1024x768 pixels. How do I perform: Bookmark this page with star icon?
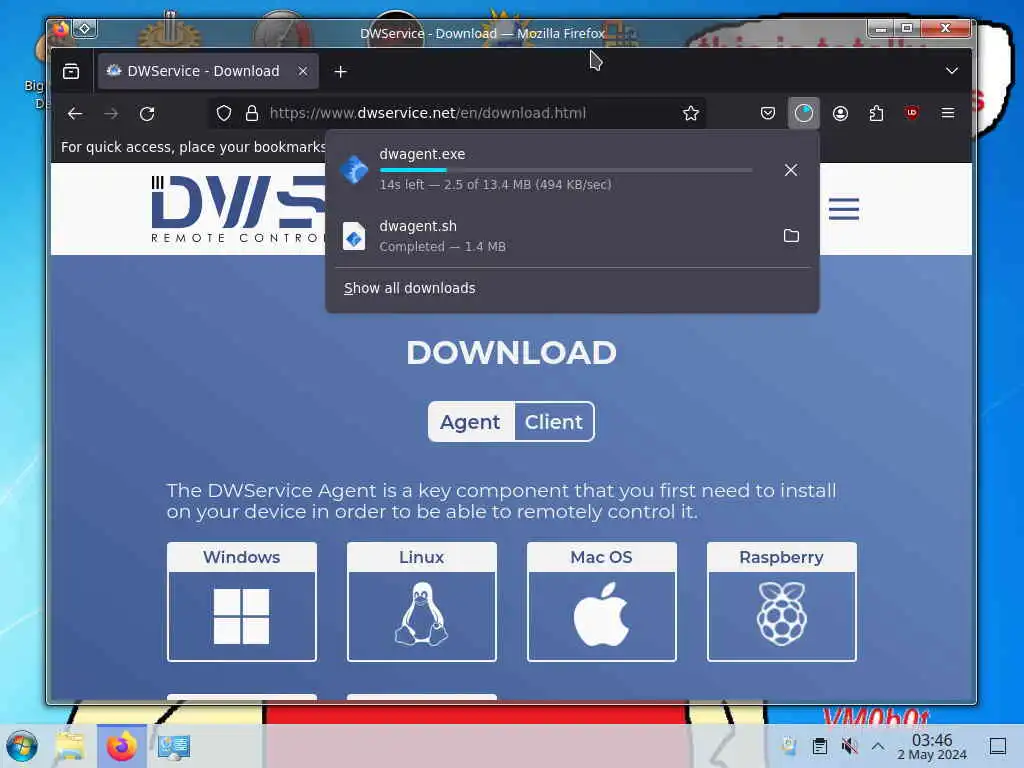click(x=690, y=113)
